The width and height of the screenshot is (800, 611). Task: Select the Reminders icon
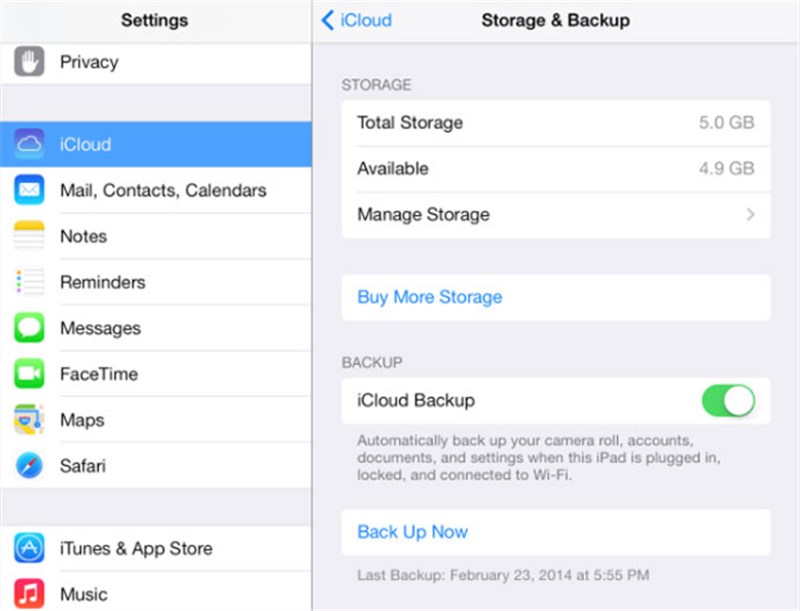[30, 282]
